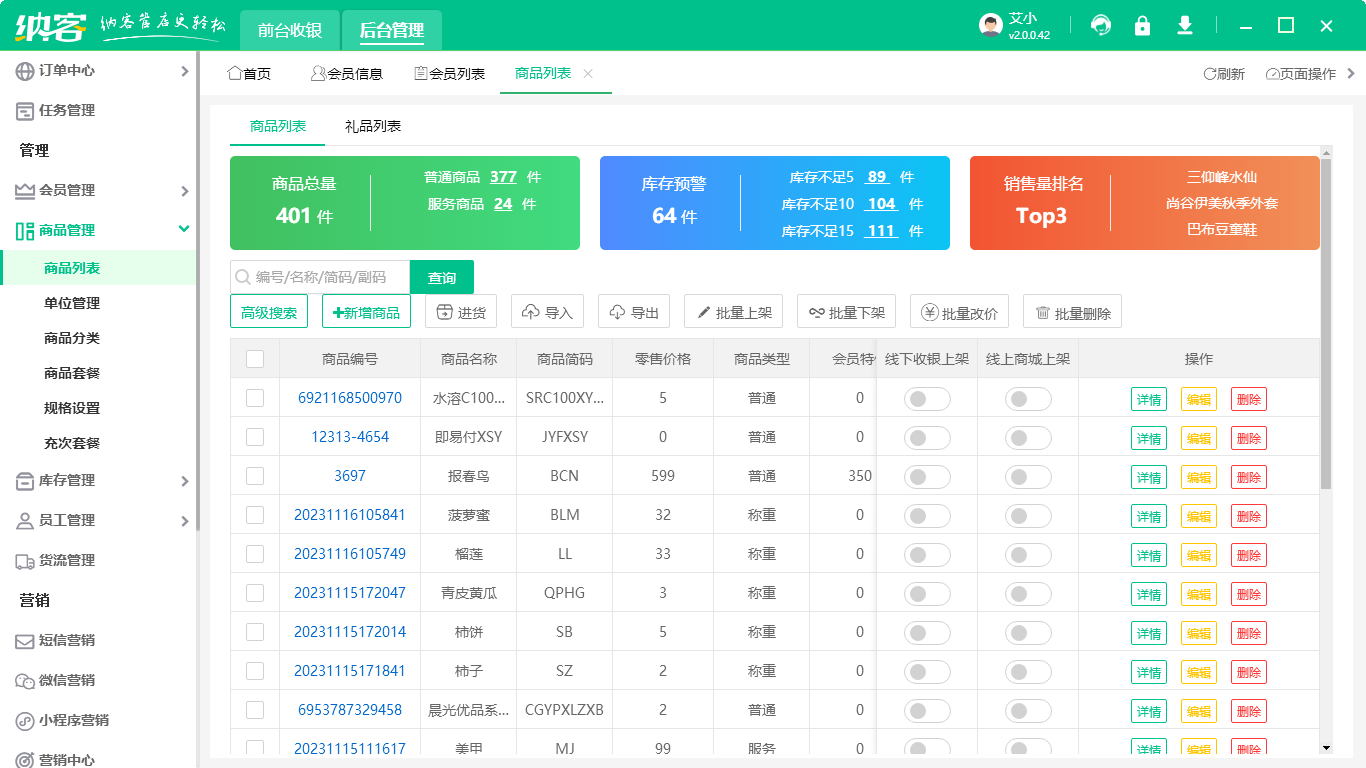This screenshot has width=1366, height=768.
Task: Click the 新增商品 button
Action: [x=368, y=311]
